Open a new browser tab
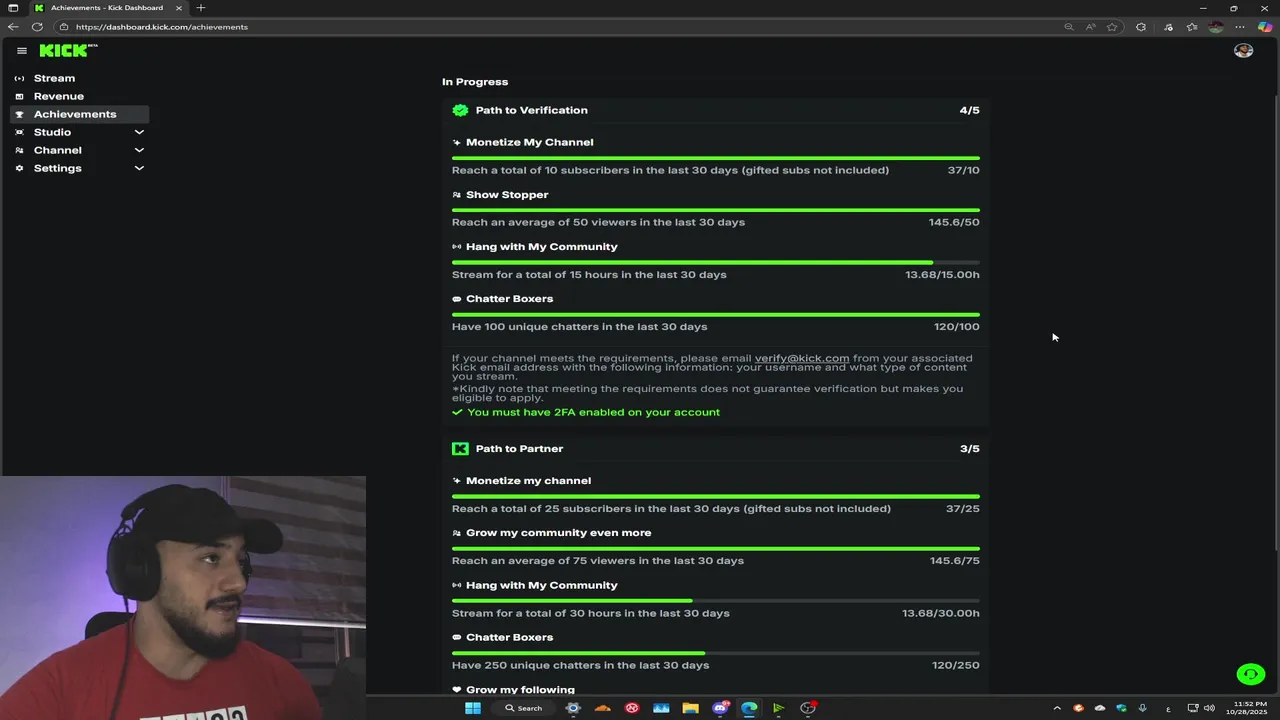1280x720 pixels. pyautogui.click(x=201, y=8)
